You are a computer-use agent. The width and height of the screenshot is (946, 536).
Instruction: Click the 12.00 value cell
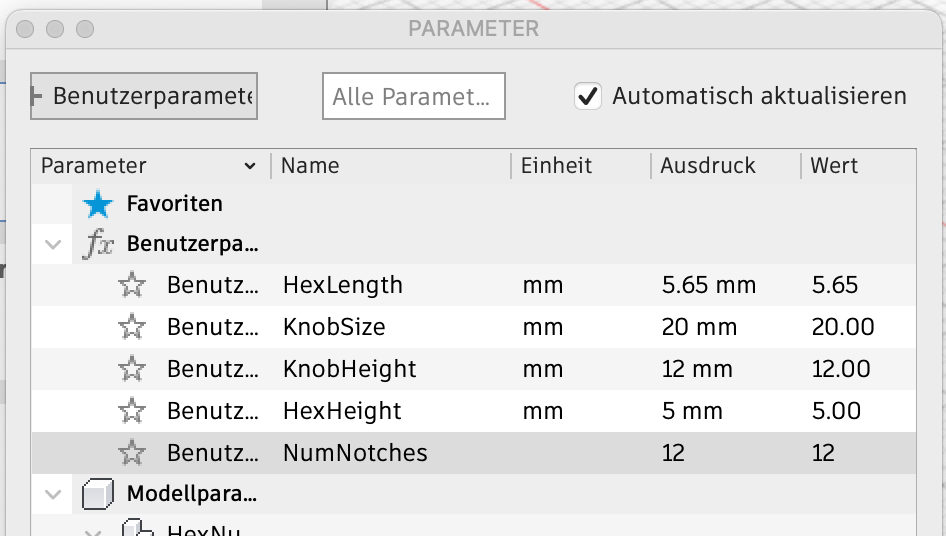[x=841, y=369]
